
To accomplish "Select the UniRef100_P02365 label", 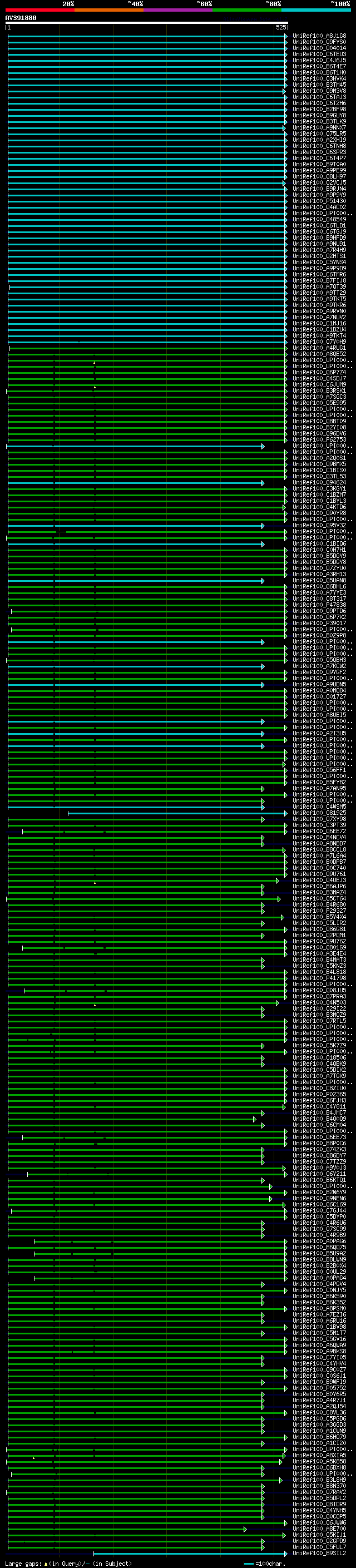I will pyautogui.click(x=319, y=1095).
